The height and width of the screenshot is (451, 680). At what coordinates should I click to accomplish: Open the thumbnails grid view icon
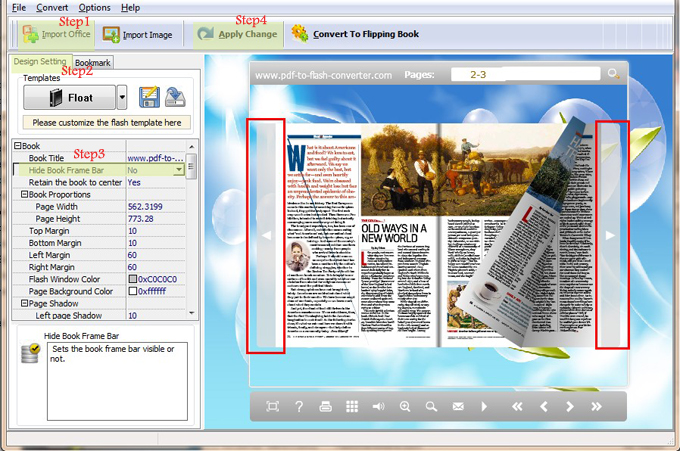[x=352, y=406]
